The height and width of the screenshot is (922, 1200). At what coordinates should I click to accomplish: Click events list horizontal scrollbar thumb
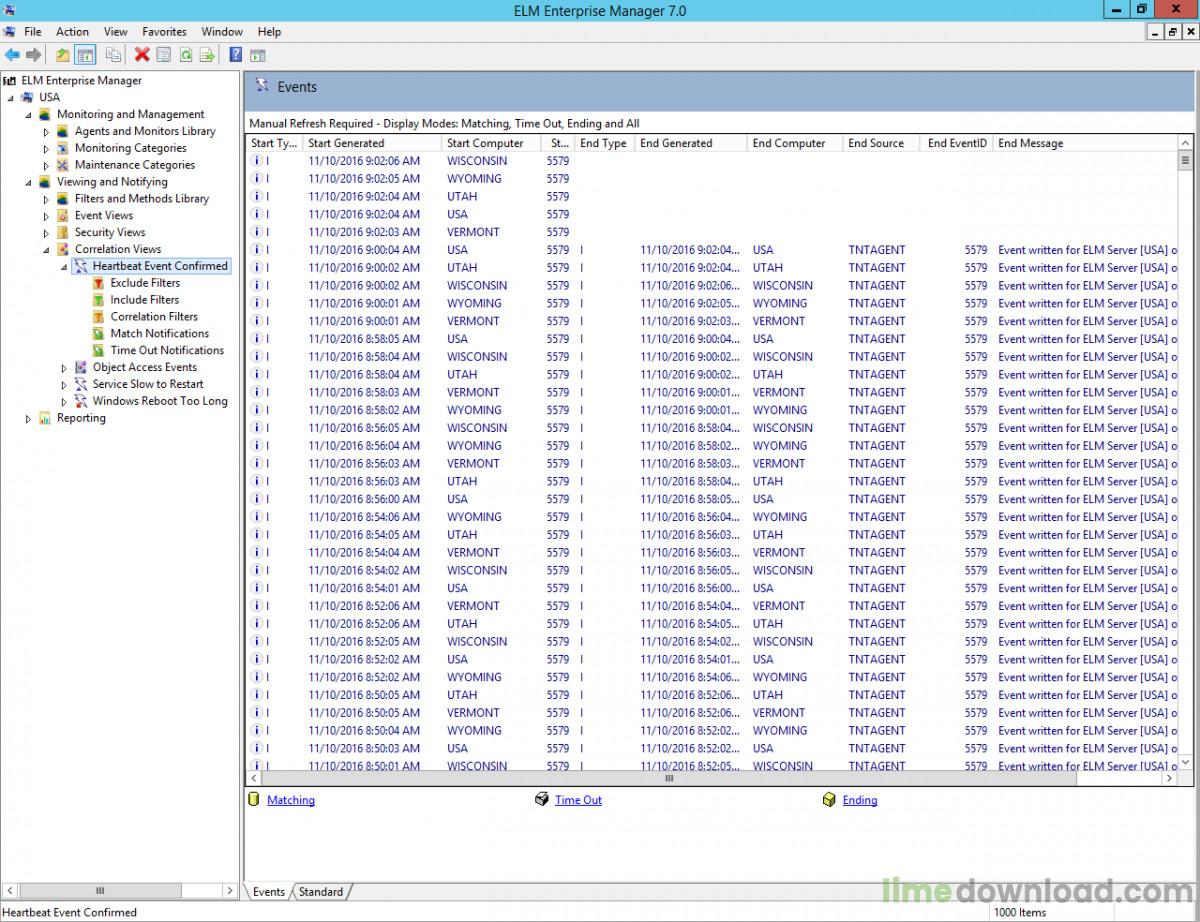pyautogui.click(x=669, y=778)
